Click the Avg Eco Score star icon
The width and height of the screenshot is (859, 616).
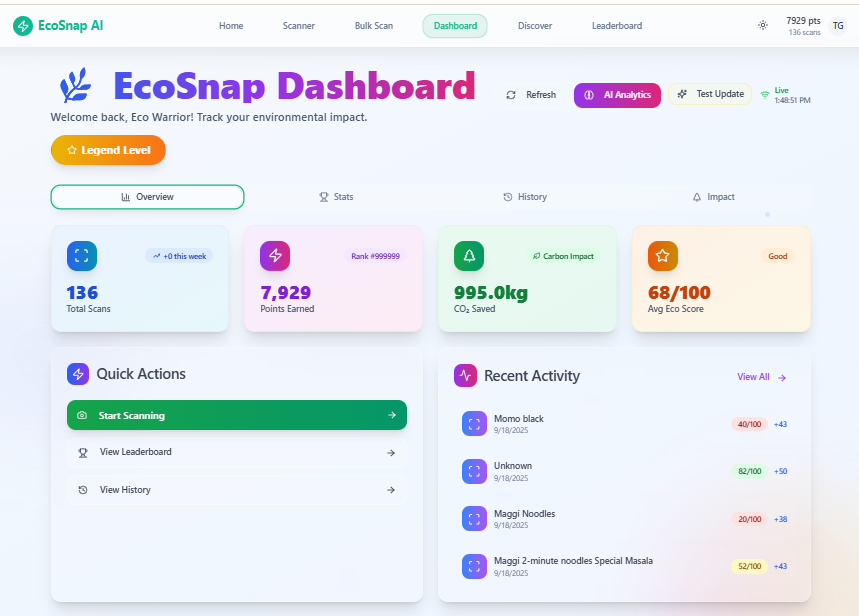662,256
